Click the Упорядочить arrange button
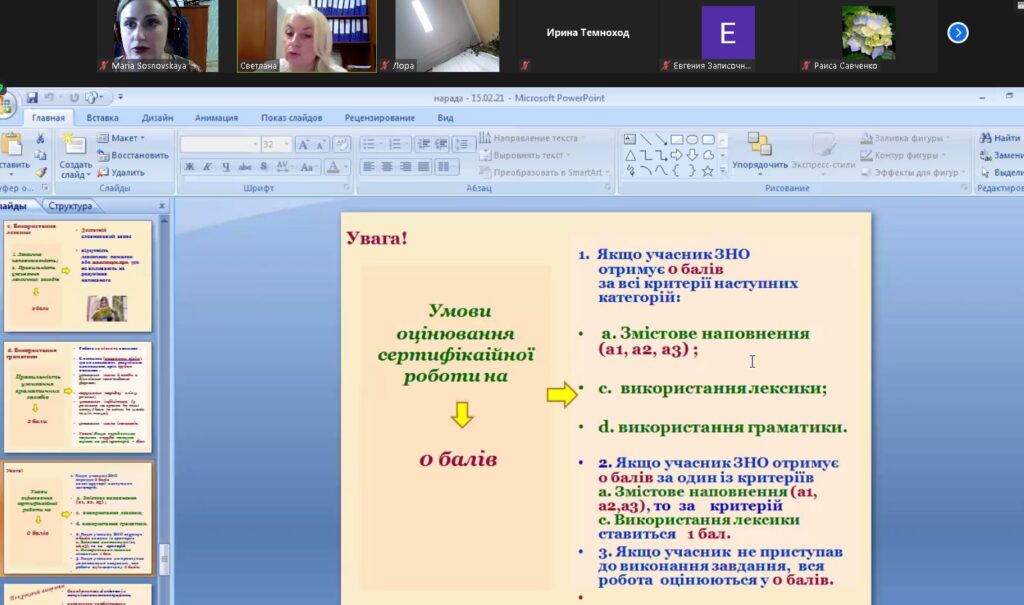 click(x=760, y=152)
